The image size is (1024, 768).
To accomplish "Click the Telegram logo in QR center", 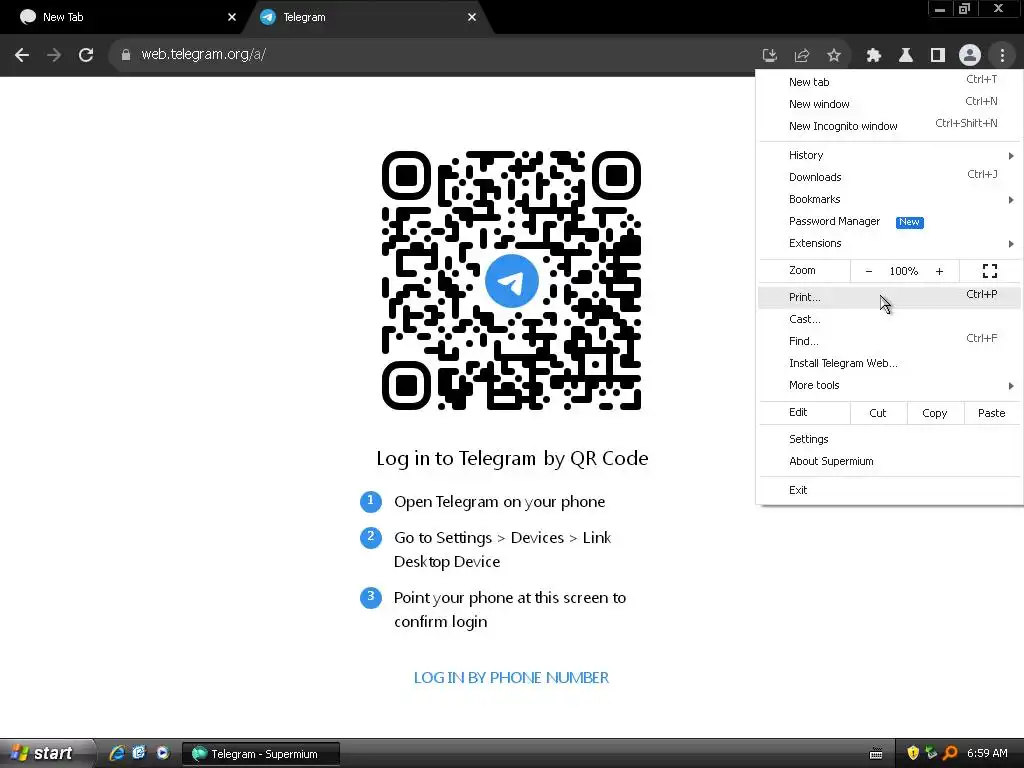I will (x=511, y=281).
